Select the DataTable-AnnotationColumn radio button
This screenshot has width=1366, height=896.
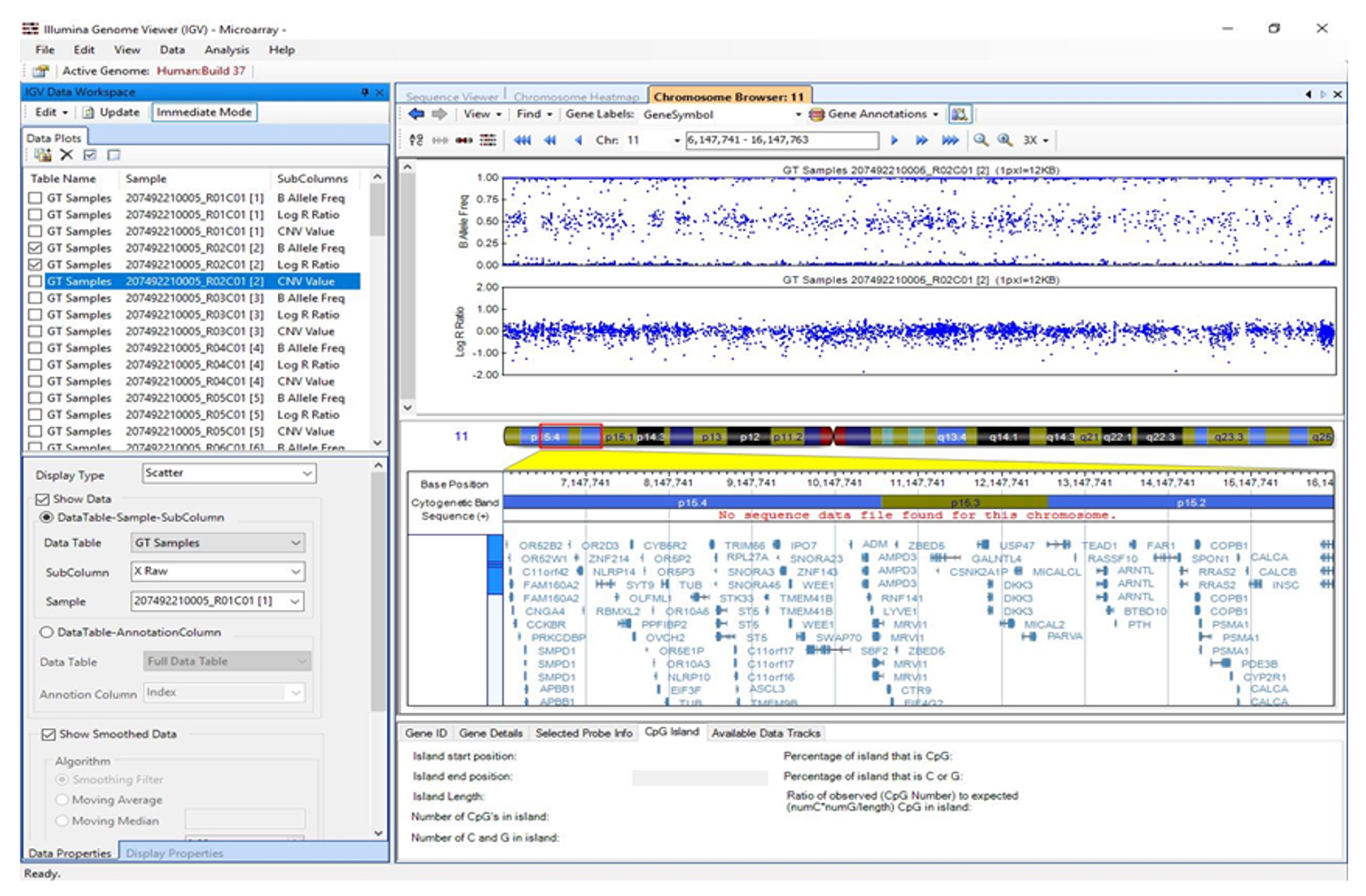pyautogui.click(x=46, y=632)
